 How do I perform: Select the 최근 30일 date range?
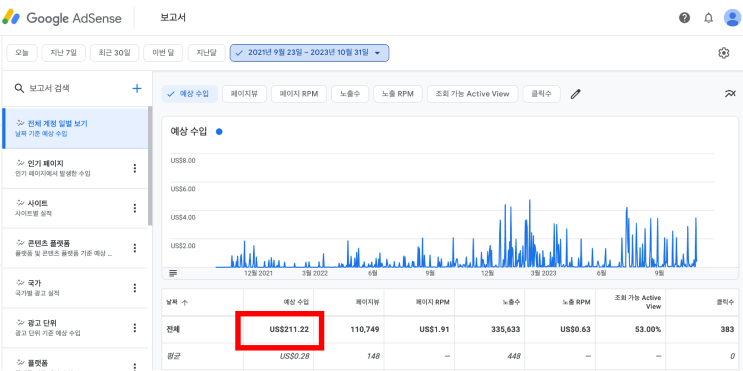114,53
